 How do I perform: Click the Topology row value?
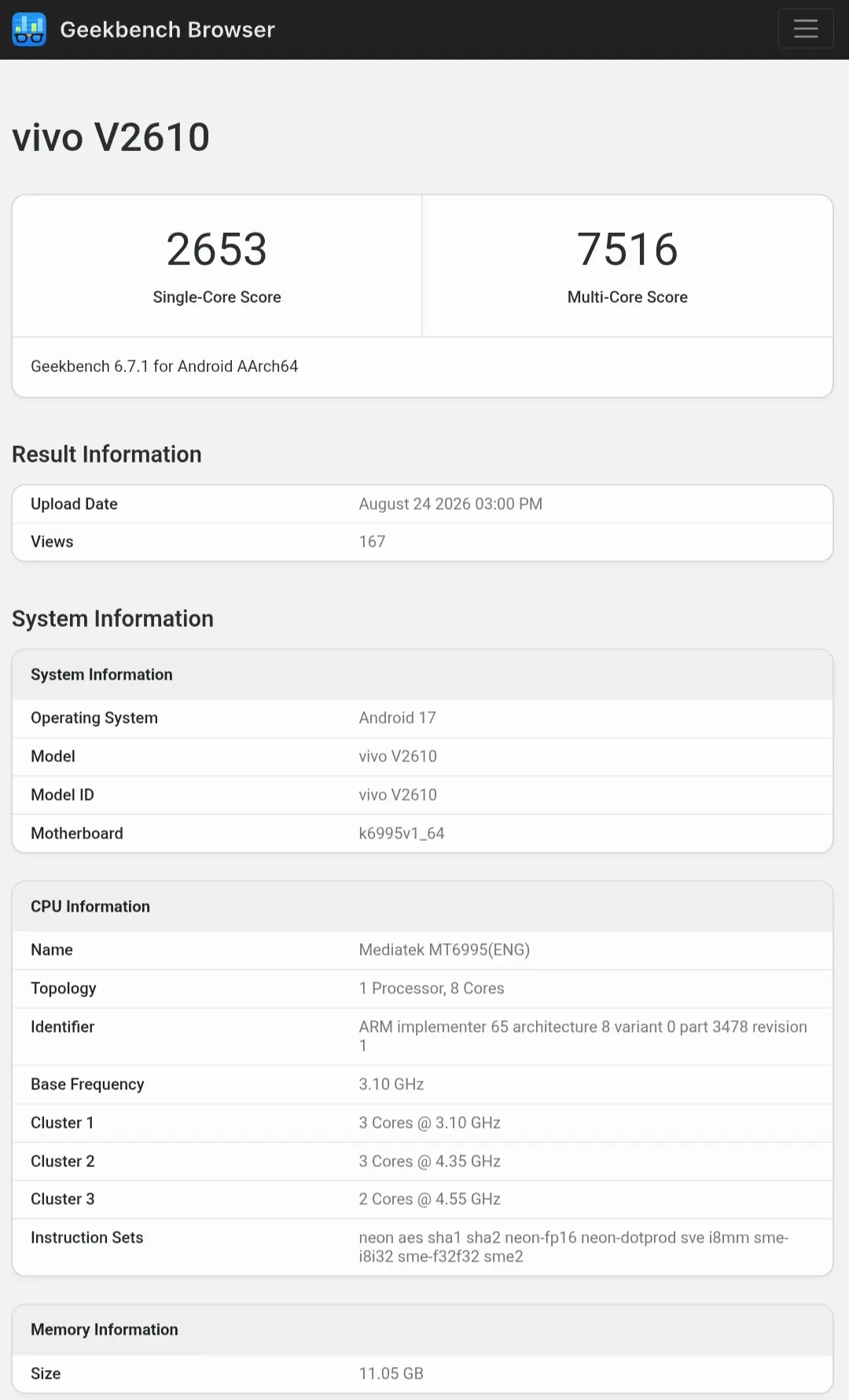click(432, 989)
